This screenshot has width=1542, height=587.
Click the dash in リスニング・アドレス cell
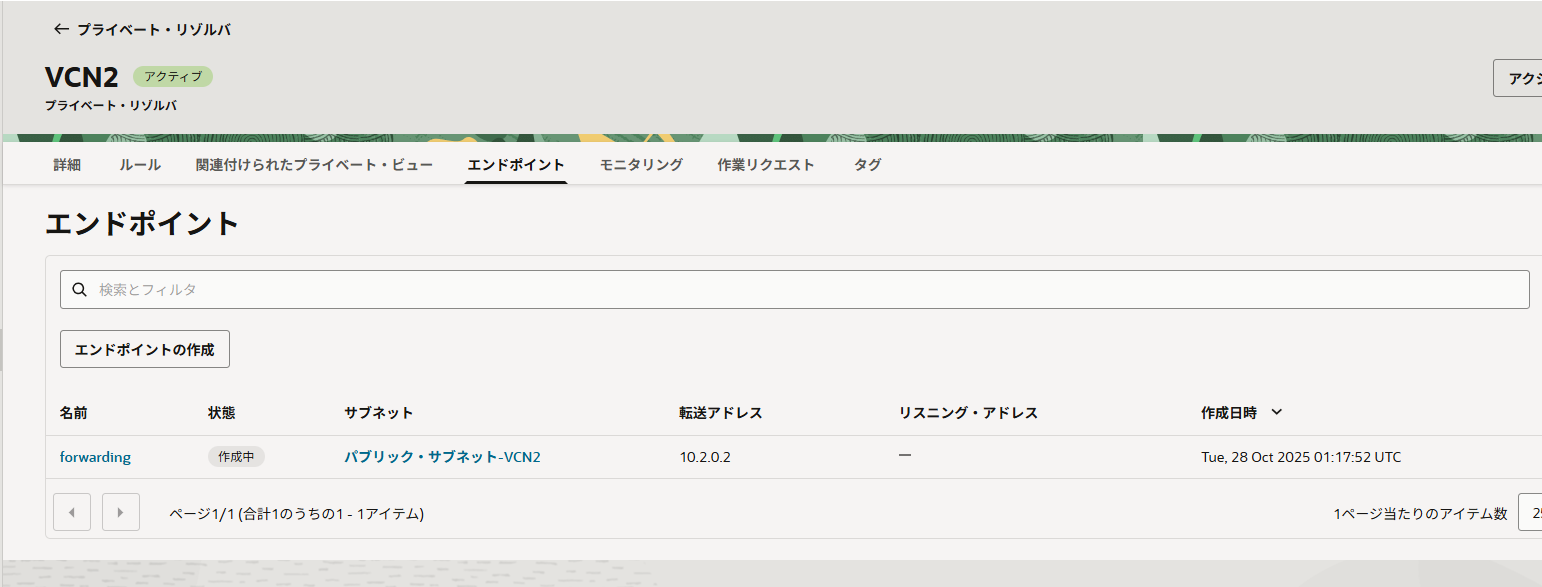click(904, 455)
